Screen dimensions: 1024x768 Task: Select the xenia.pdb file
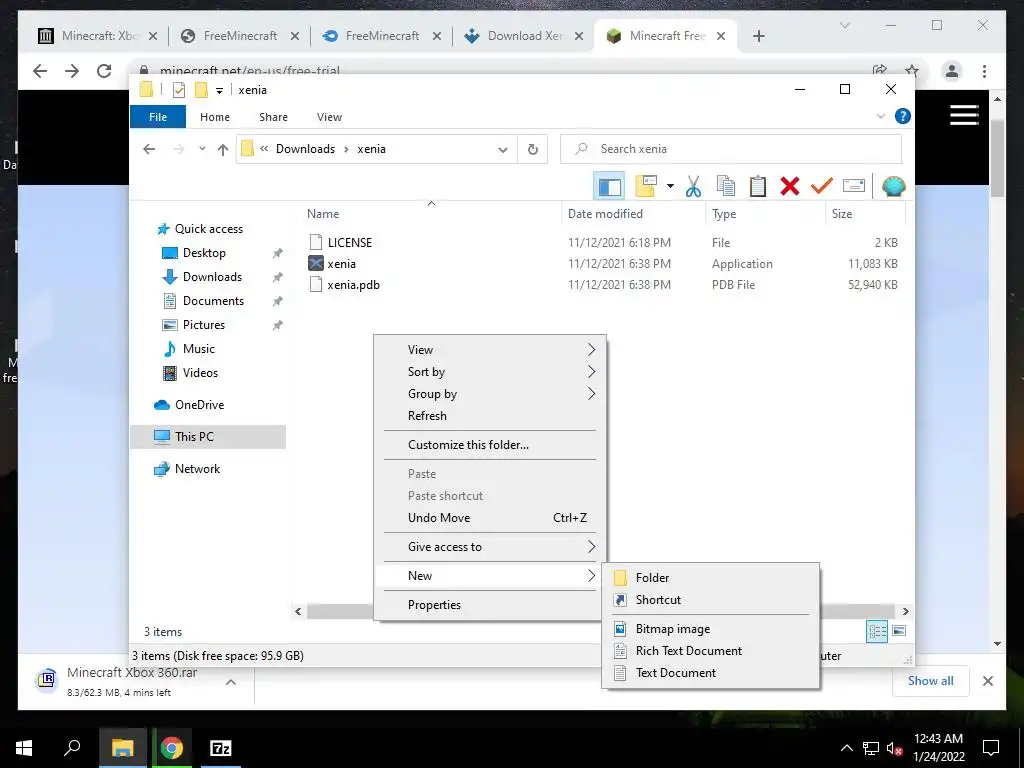pos(353,285)
